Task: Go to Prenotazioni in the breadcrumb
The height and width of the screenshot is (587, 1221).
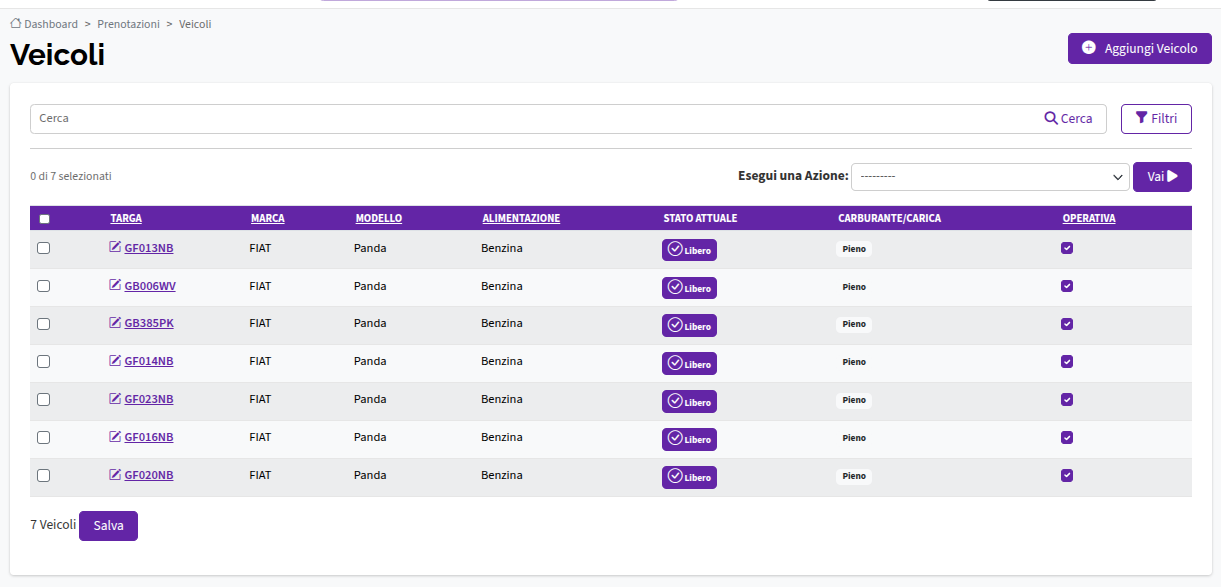Action: (128, 24)
